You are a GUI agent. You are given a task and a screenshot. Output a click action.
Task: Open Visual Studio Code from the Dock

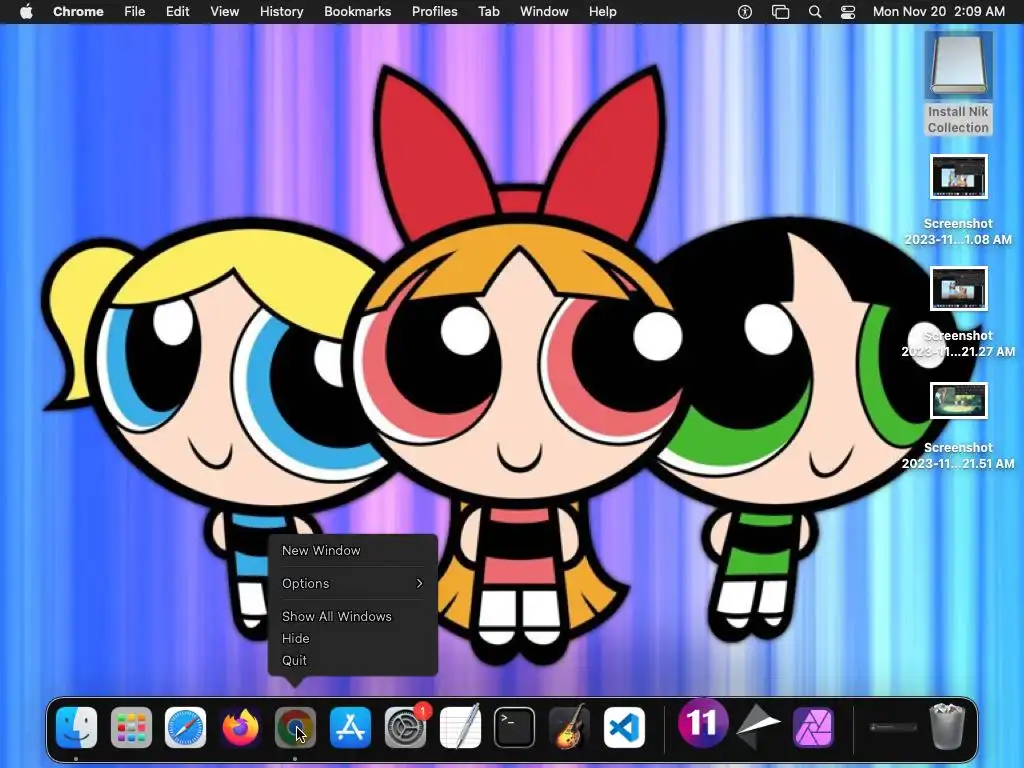[624, 728]
